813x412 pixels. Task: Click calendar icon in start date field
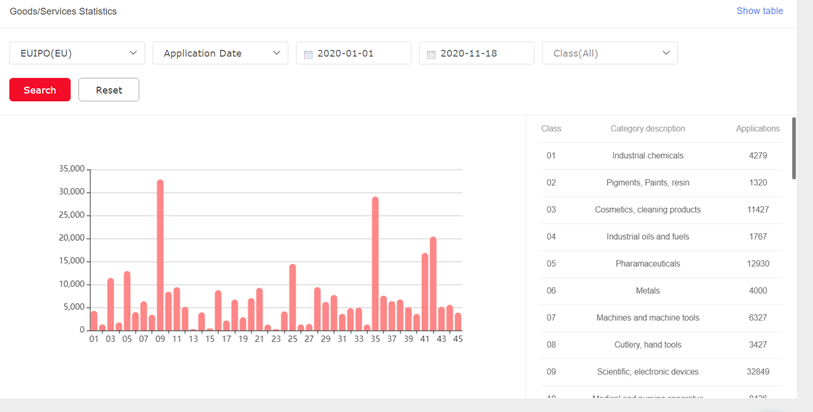[x=308, y=54]
